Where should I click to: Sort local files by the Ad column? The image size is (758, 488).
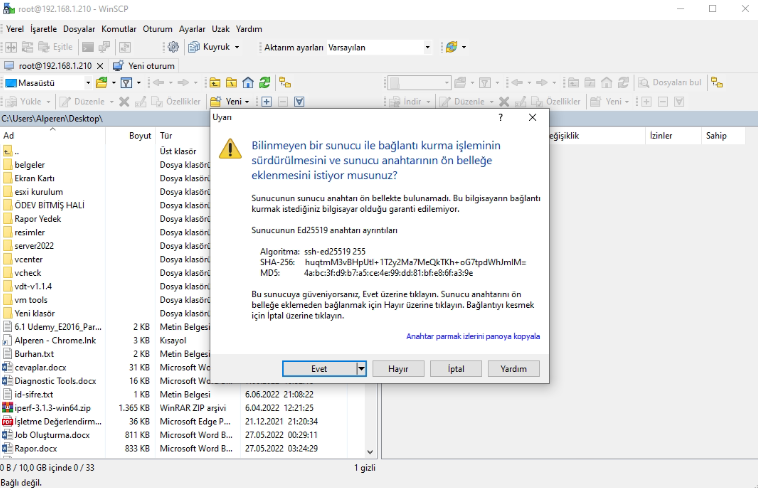tap(52, 136)
